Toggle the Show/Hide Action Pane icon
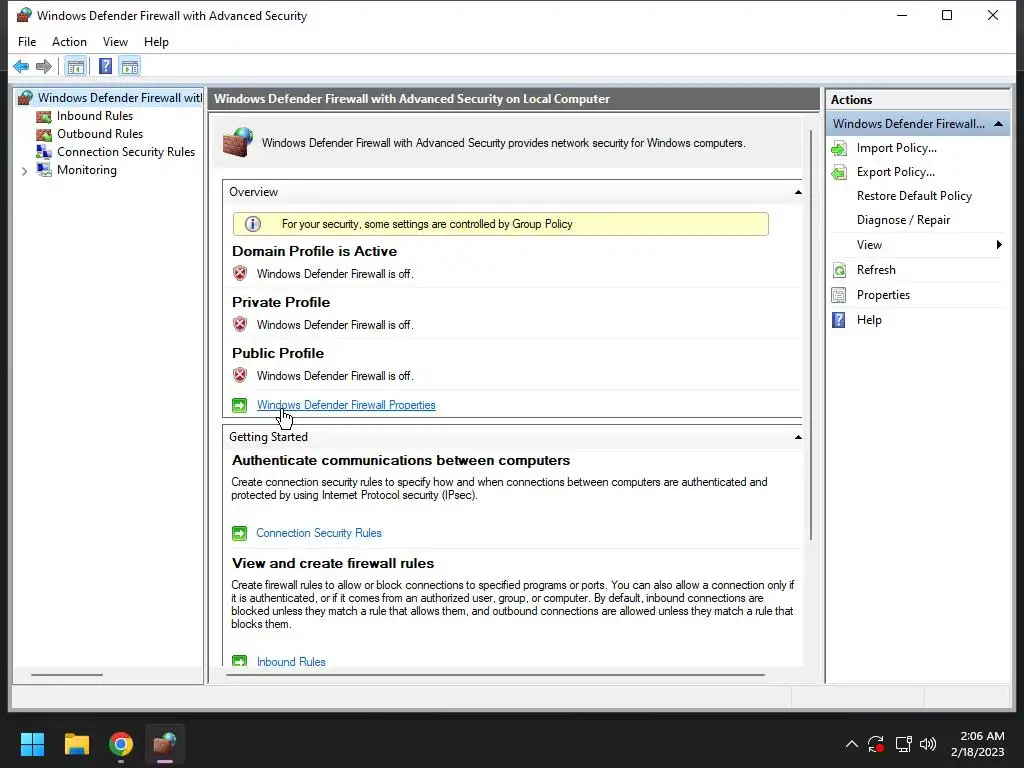 130,66
